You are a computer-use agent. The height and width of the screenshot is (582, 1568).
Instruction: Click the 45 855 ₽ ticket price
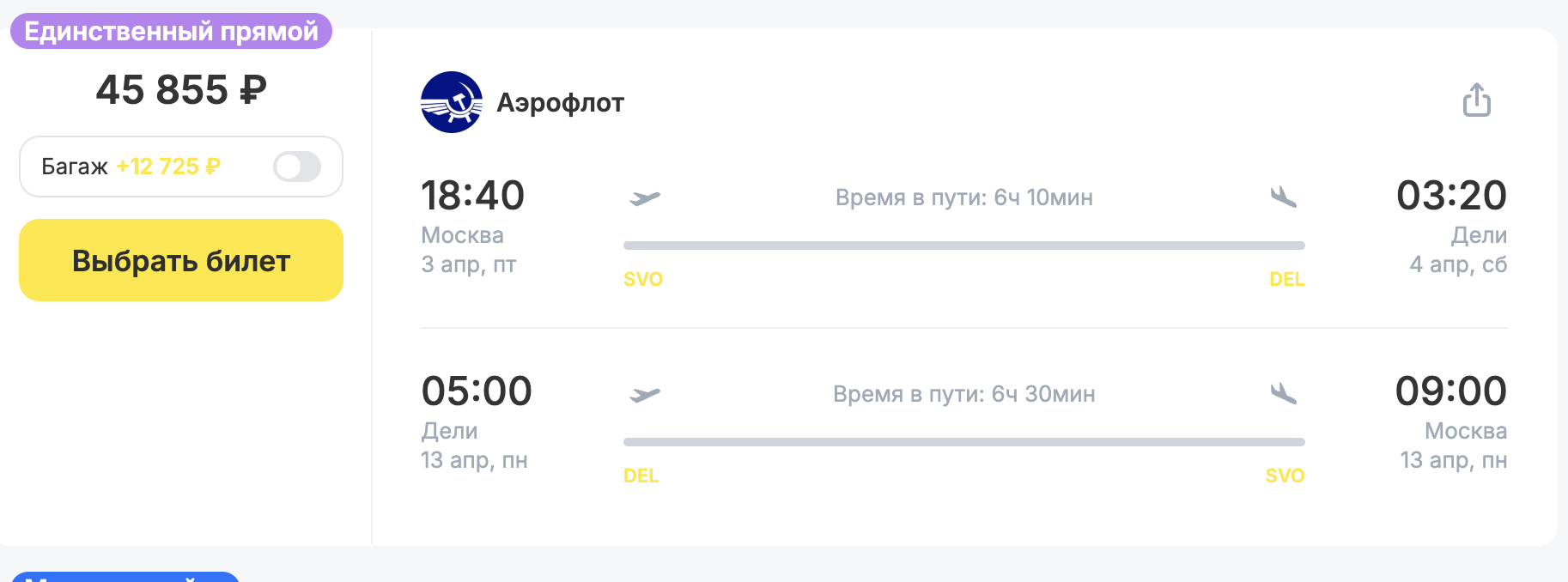point(181,90)
